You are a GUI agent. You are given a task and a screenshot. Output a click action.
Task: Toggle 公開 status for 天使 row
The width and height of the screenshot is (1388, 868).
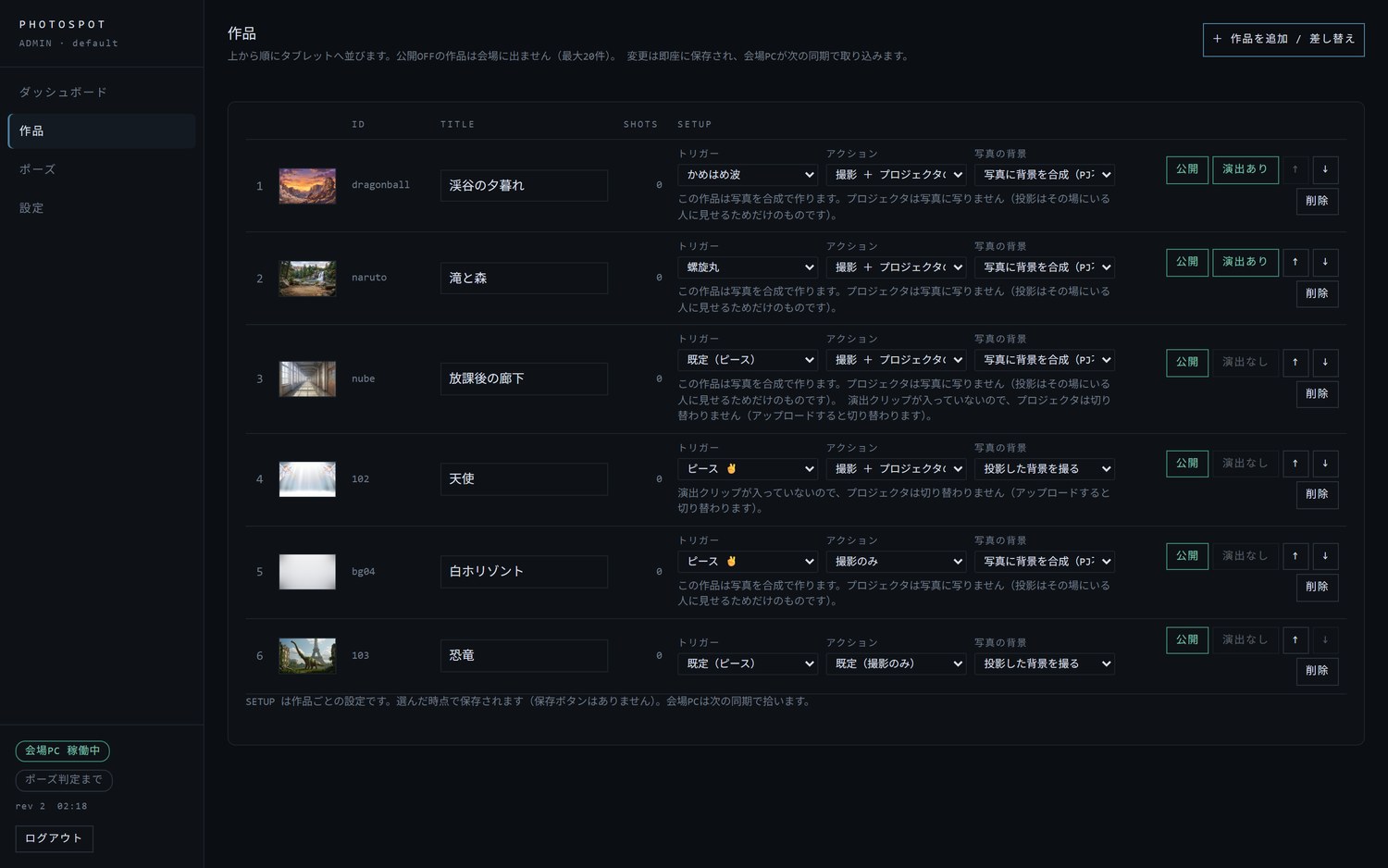tap(1187, 463)
